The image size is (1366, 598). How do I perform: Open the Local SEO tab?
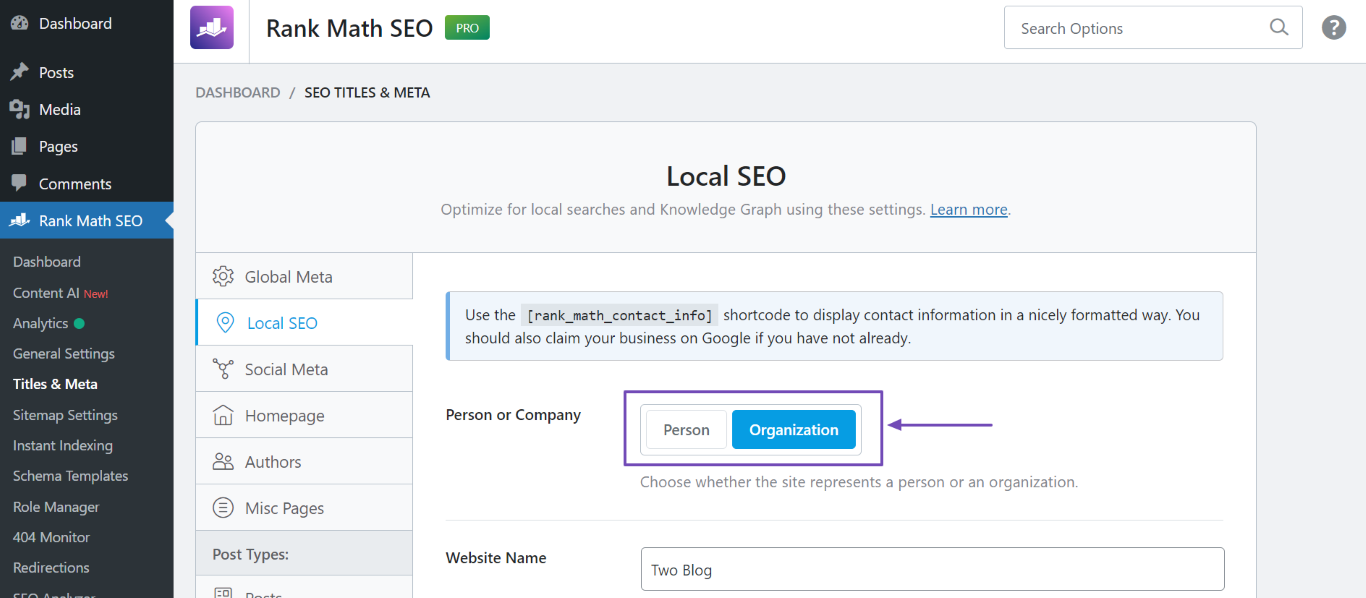click(x=304, y=323)
